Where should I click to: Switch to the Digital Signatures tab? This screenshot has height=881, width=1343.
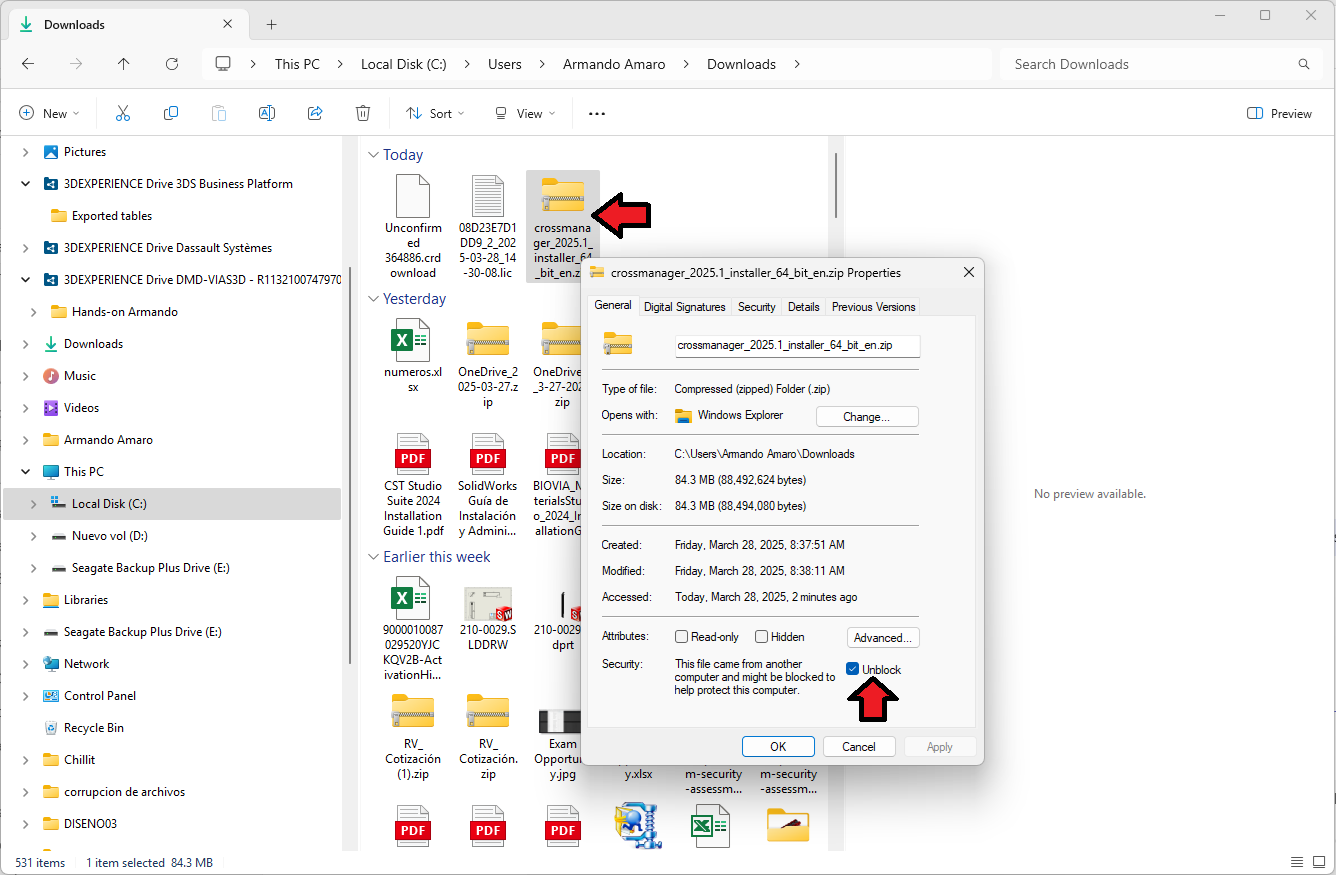coord(685,307)
